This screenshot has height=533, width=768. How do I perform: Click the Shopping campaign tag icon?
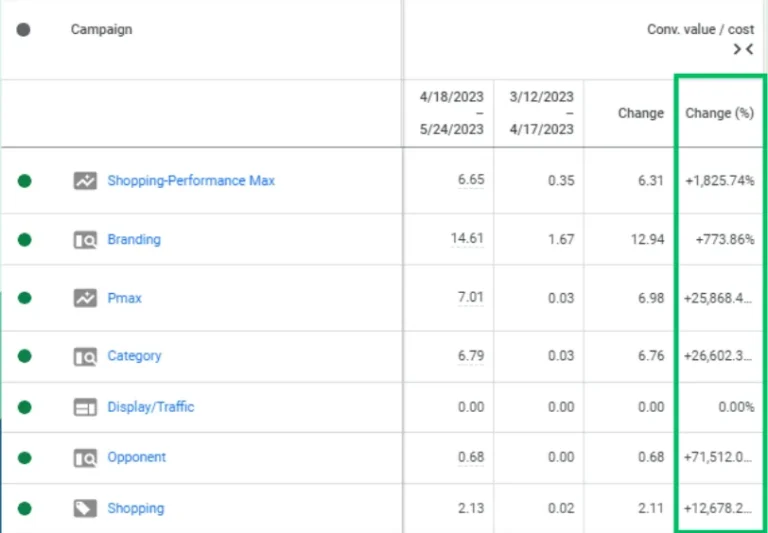pyautogui.click(x=84, y=509)
